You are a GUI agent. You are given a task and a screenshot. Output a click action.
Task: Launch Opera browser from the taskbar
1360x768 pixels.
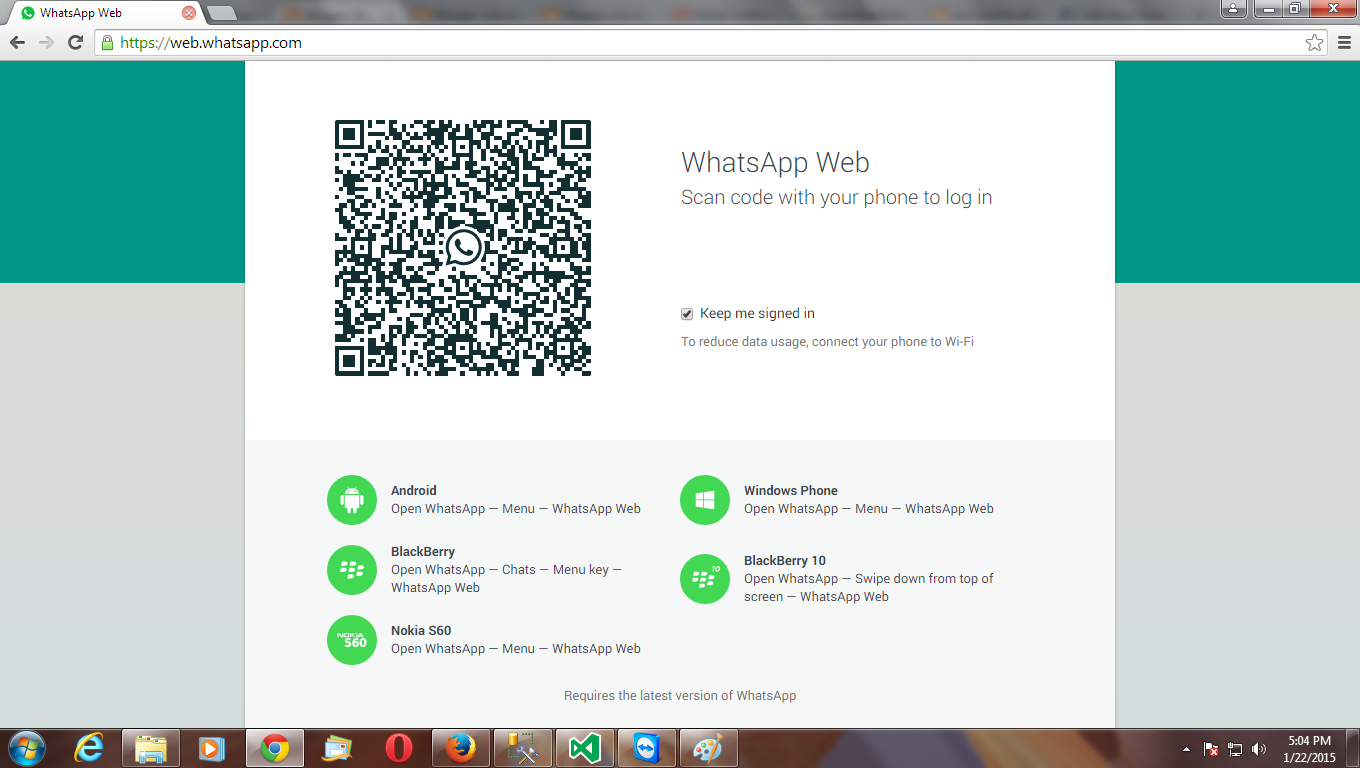pyautogui.click(x=399, y=748)
